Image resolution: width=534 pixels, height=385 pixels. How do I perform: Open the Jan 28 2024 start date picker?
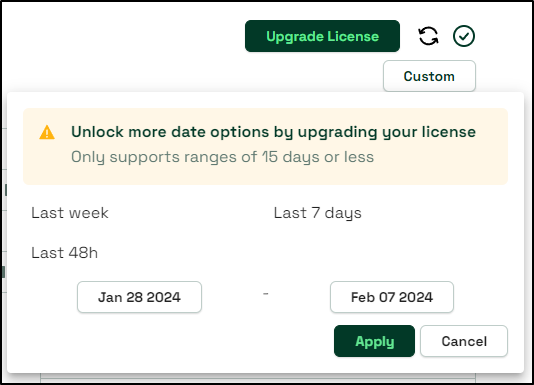pyautogui.click(x=139, y=297)
